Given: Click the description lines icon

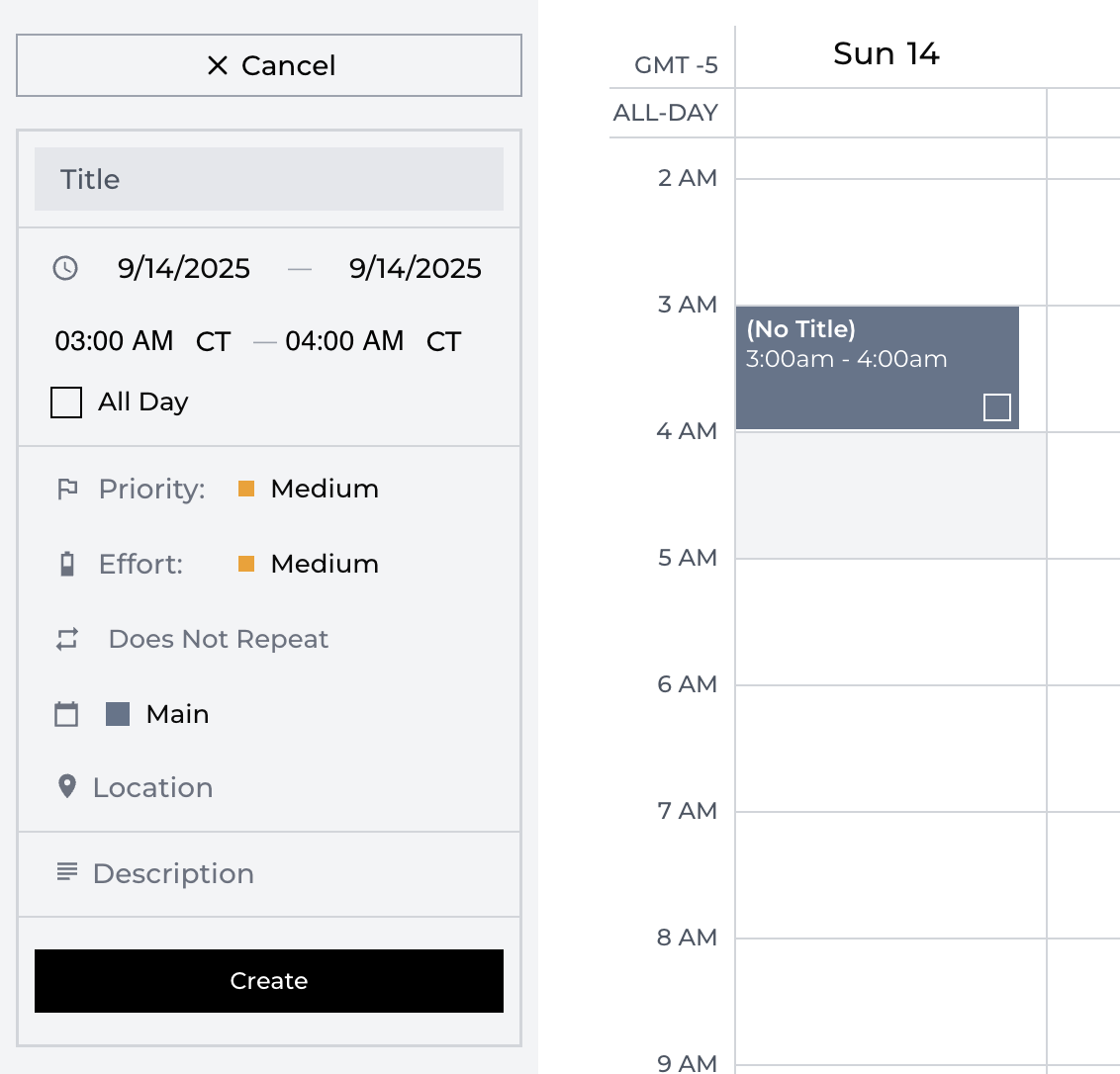Looking at the screenshot, I should coord(67,872).
